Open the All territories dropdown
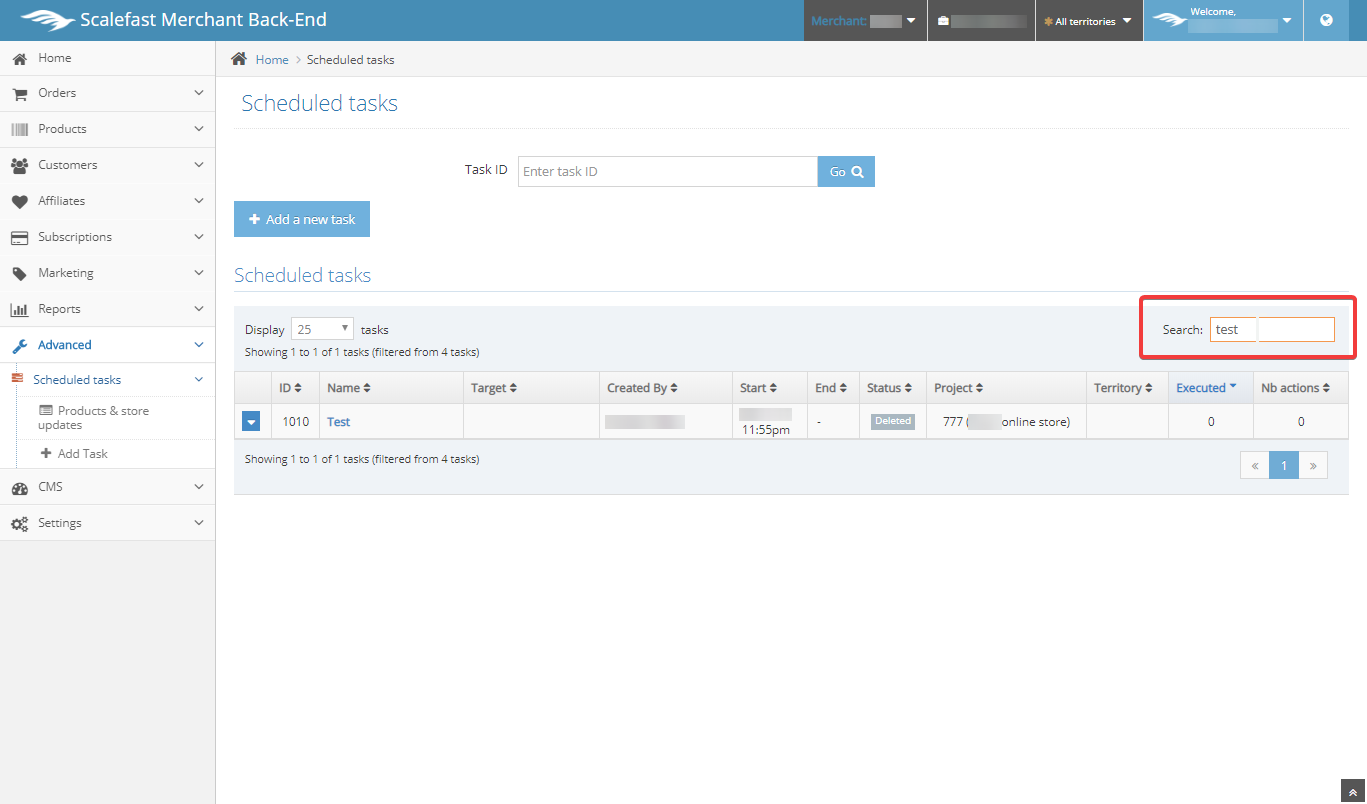This screenshot has width=1367, height=804. [1088, 21]
